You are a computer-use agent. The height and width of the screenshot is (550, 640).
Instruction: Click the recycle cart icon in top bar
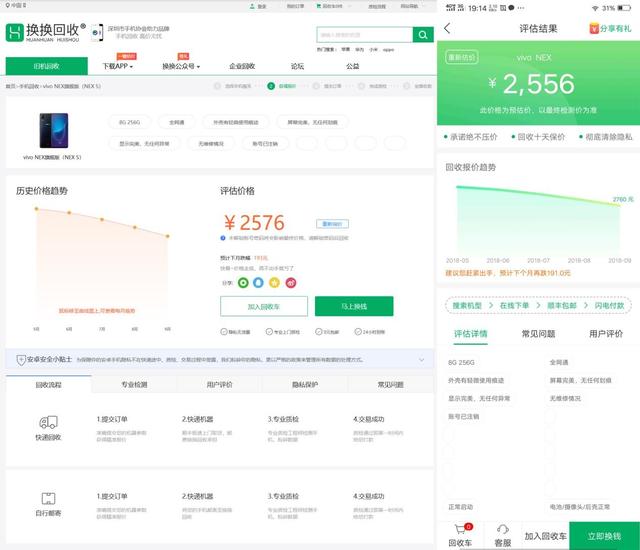(x=319, y=6)
